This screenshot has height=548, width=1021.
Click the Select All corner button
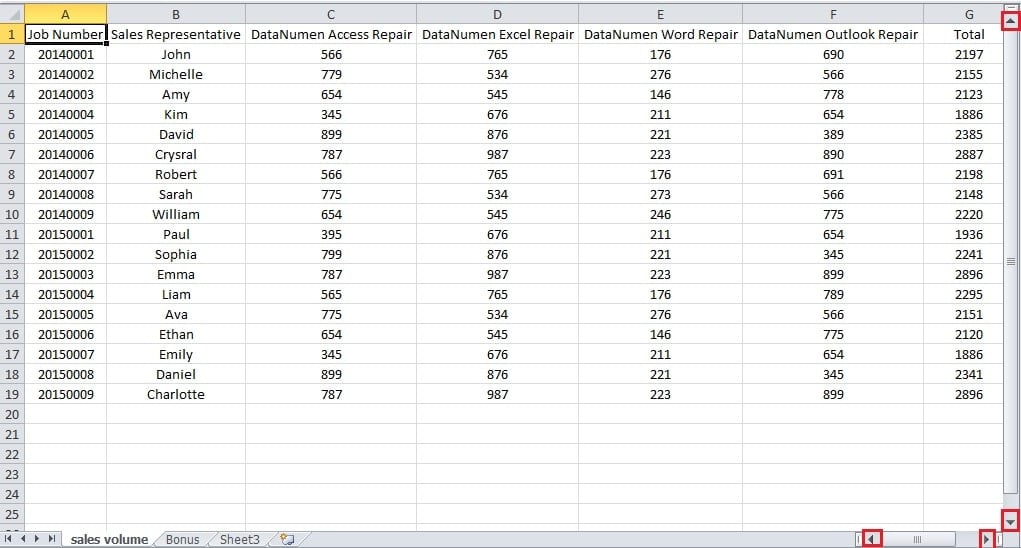click(x=12, y=14)
